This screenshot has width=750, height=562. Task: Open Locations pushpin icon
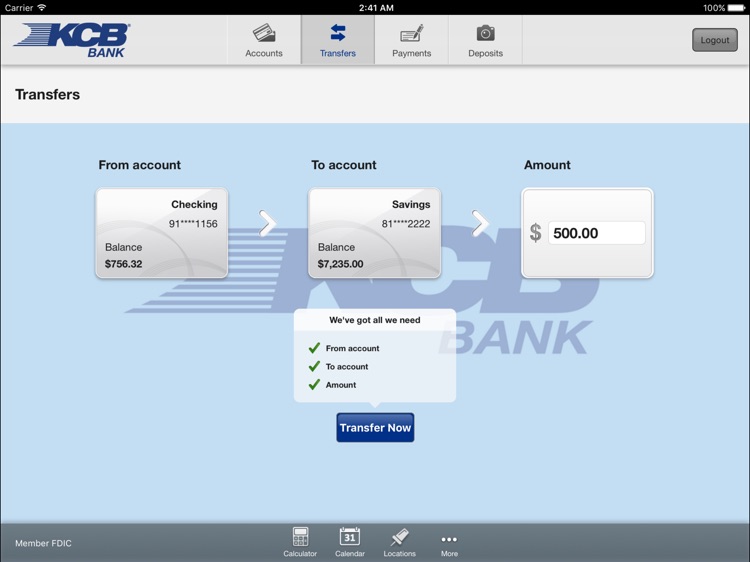(399, 537)
